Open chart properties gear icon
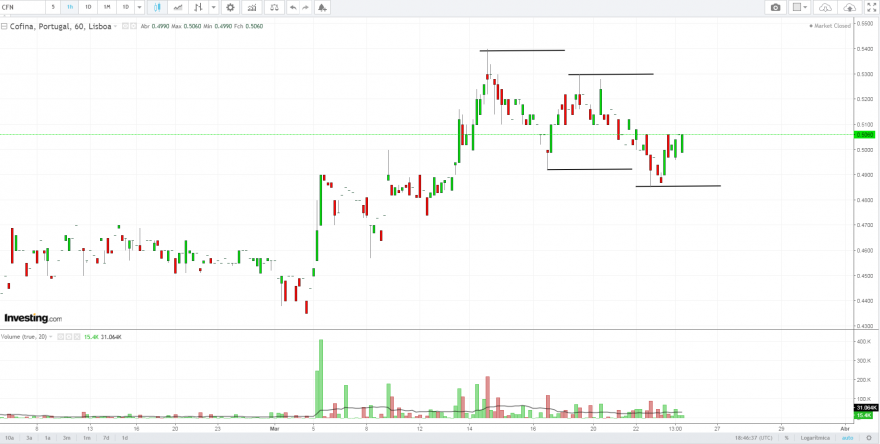Image resolution: width=880 pixels, height=444 pixels. 231,7
